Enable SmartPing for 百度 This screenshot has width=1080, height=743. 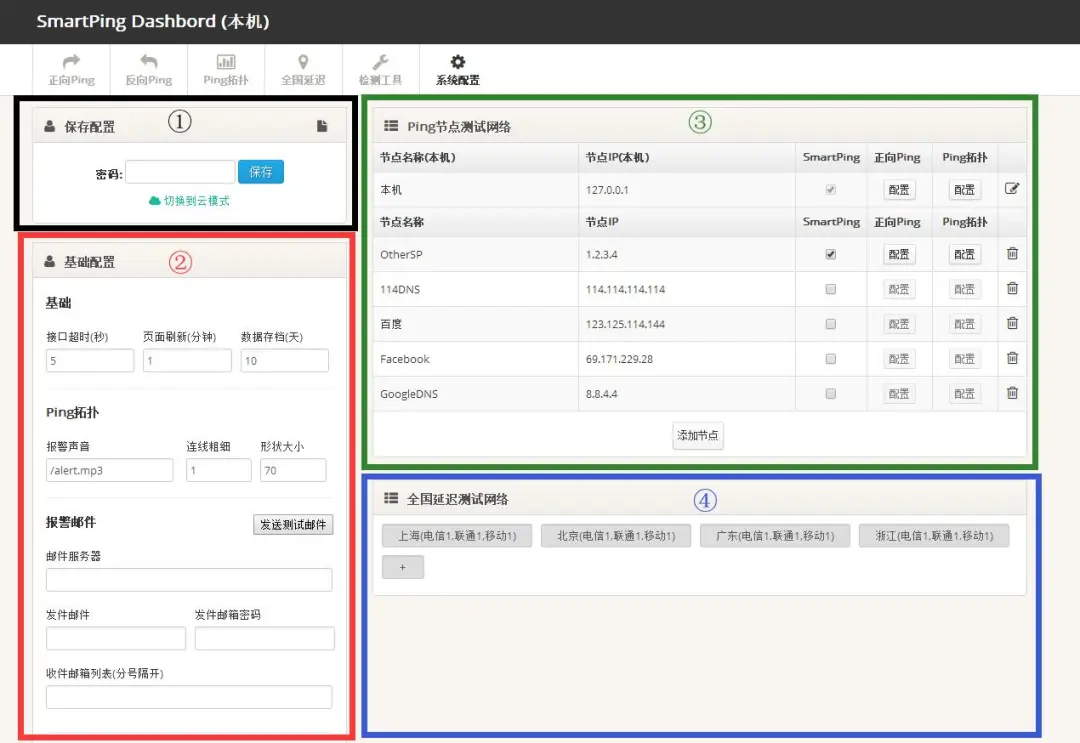(831, 324)
